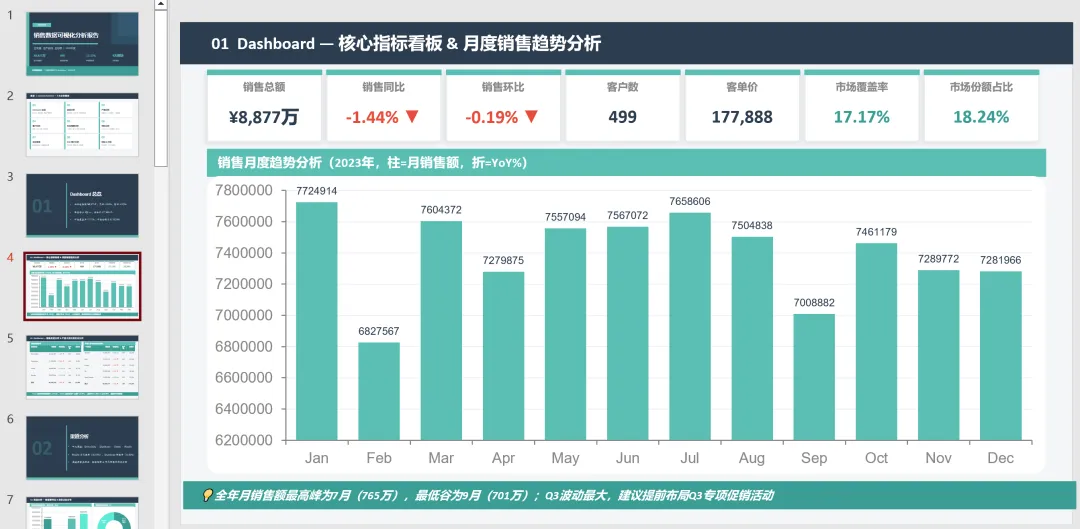1080x529 pixels.
Task: Click the x-axis label Mar
Action: pyautogui.click(x=442, y=458)
